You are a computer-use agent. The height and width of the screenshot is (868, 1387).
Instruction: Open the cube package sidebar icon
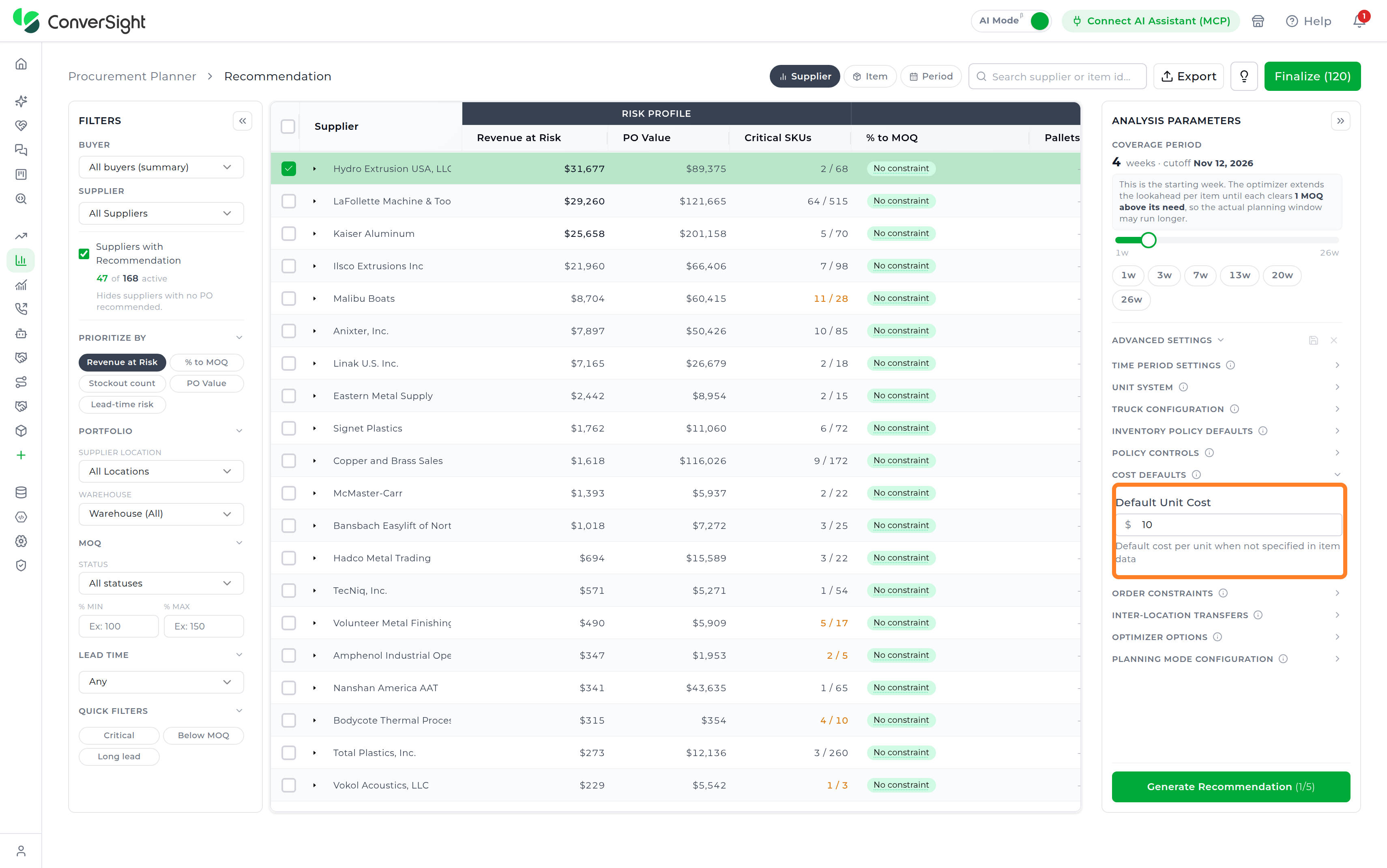click(21, 431)
